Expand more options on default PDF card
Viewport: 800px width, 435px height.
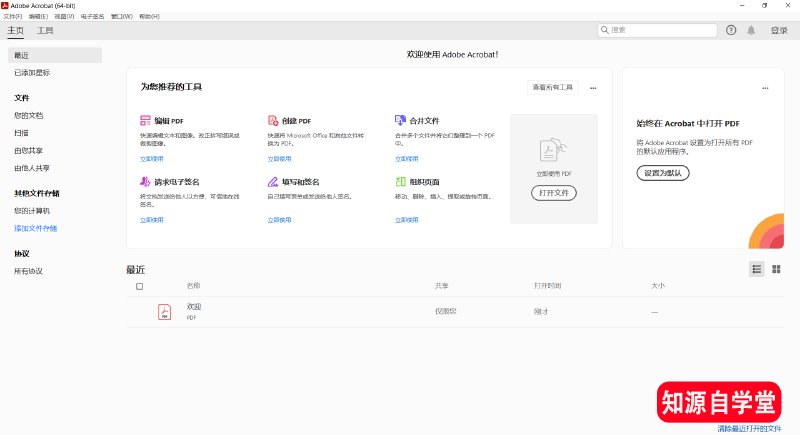[x=765, y=88]
